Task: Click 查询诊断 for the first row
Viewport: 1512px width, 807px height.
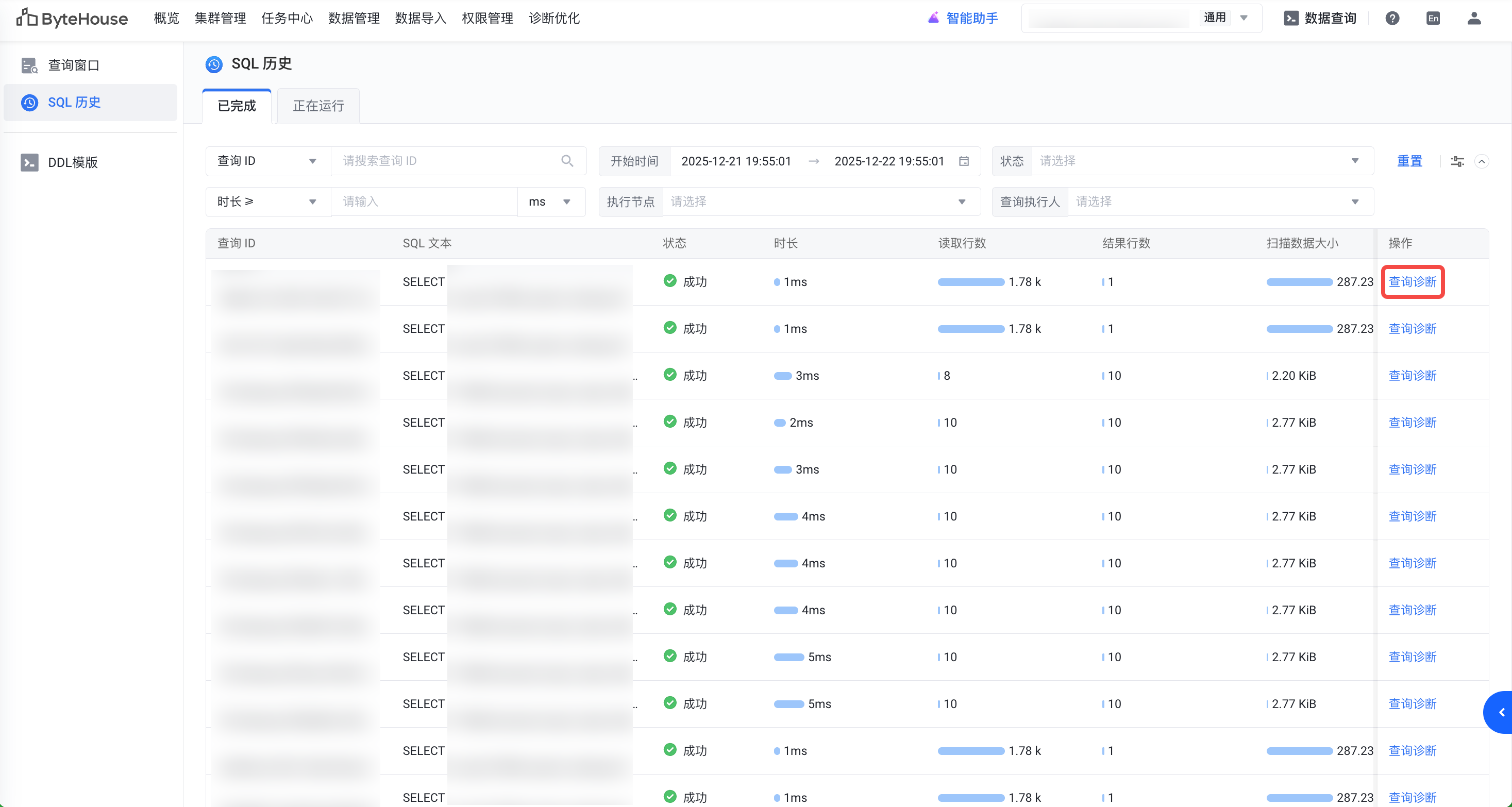Action: click(x=1412, y=282)
